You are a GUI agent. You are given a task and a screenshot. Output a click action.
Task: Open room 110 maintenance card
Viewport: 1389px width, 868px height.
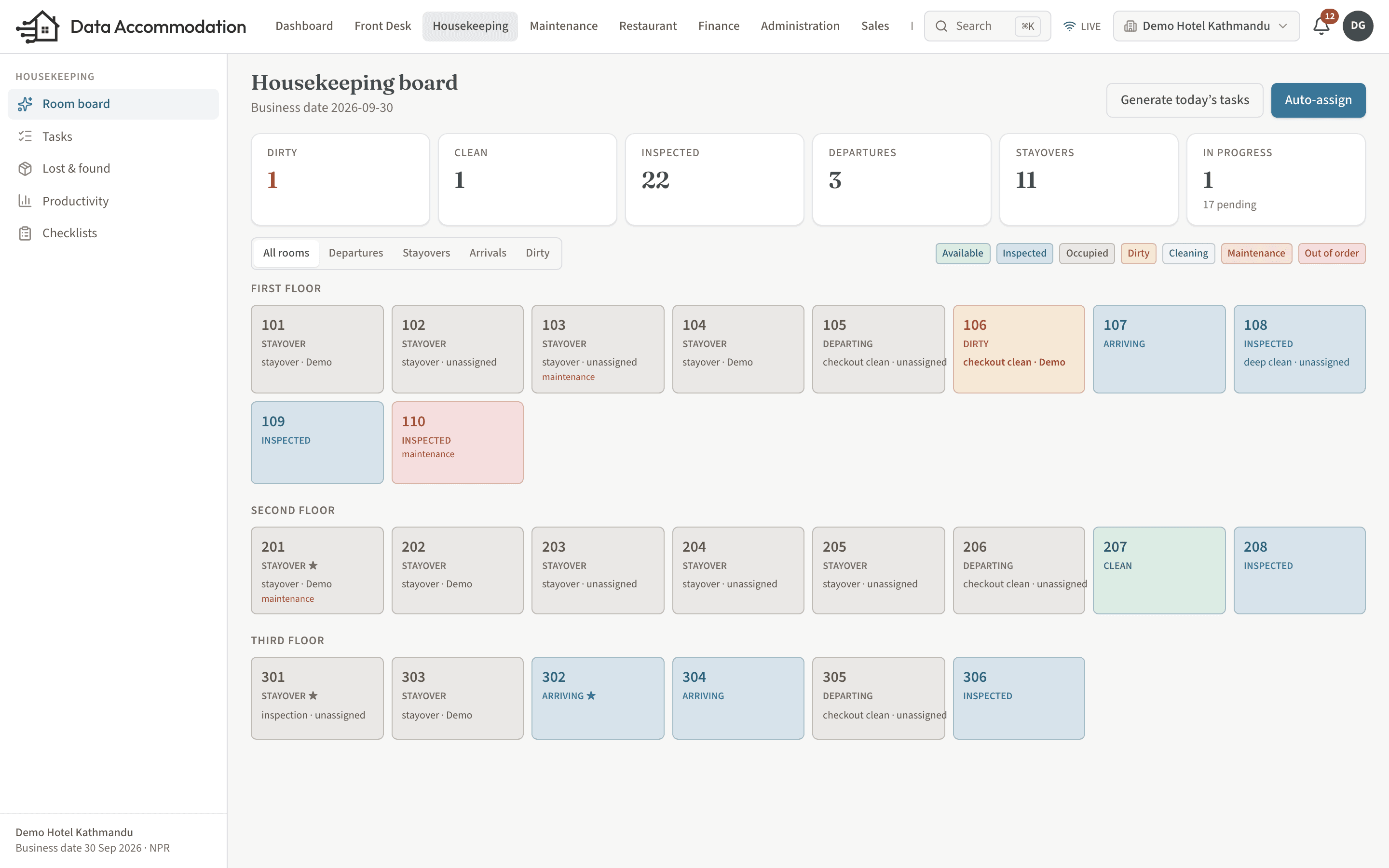(x=457, y=443)
